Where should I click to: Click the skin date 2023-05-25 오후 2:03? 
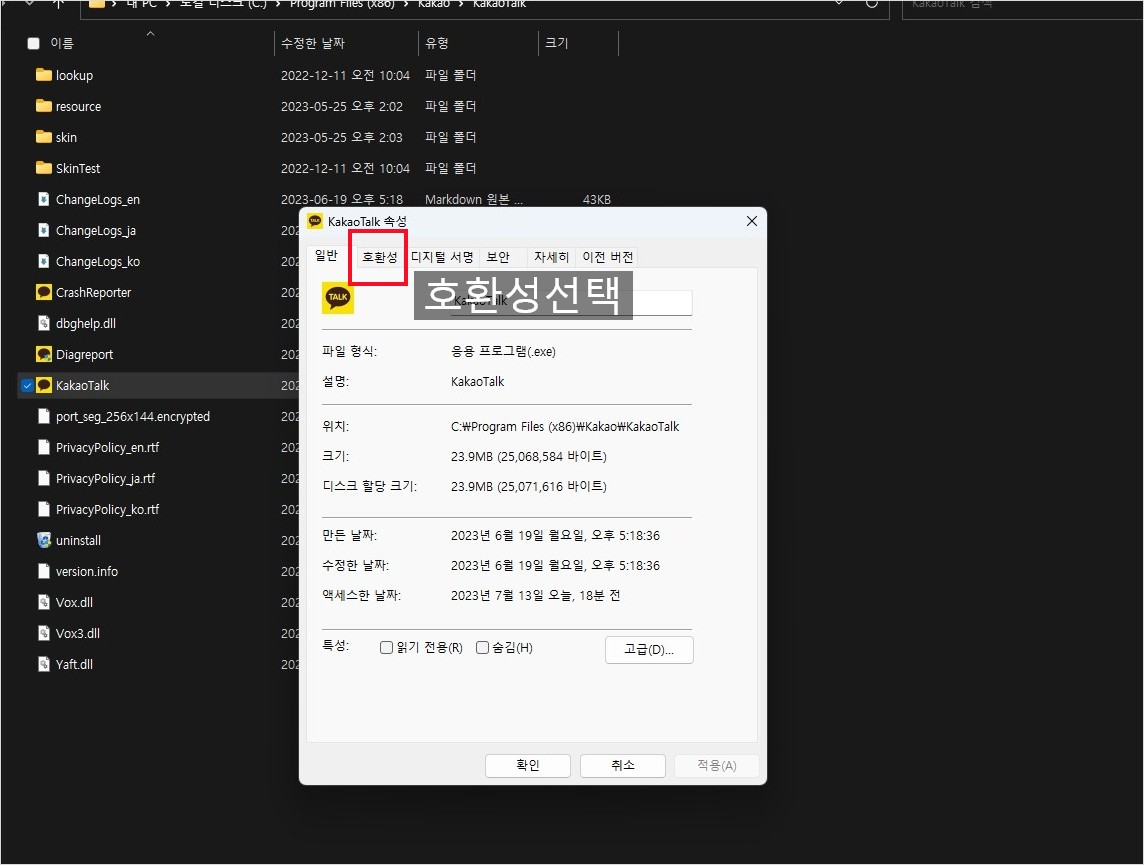pos(341,137)
